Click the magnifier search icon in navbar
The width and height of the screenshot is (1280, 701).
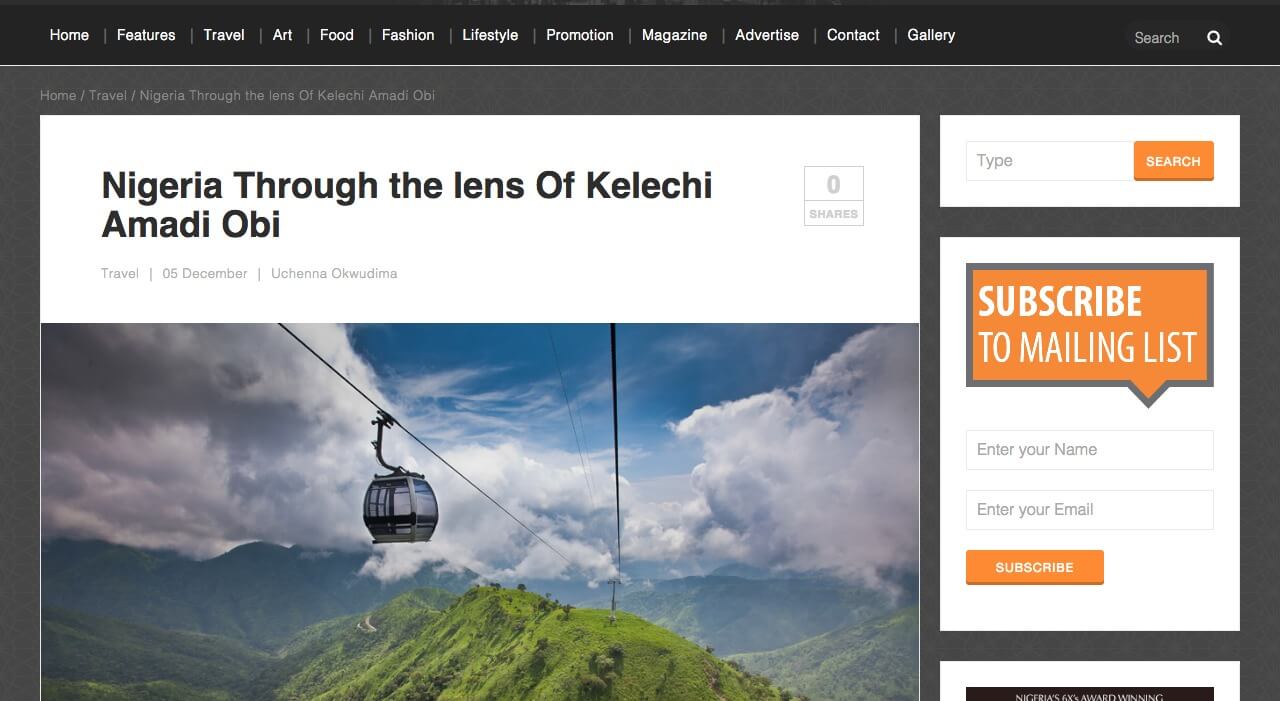point(1214,38)
